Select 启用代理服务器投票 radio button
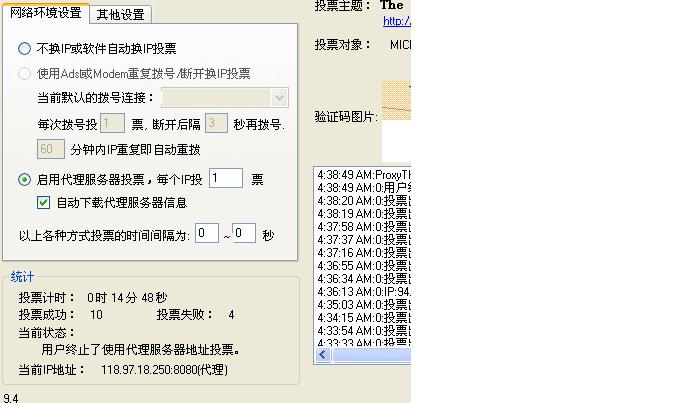The width and height of the screenshot is (683, 403). coord(25,180)
